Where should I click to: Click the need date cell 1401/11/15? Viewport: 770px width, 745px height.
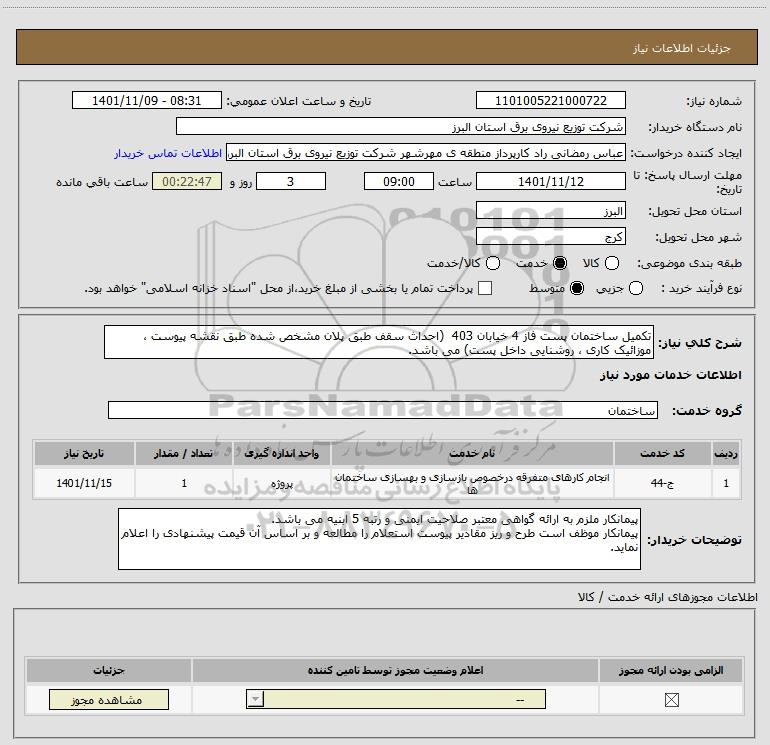click(84, 483)
